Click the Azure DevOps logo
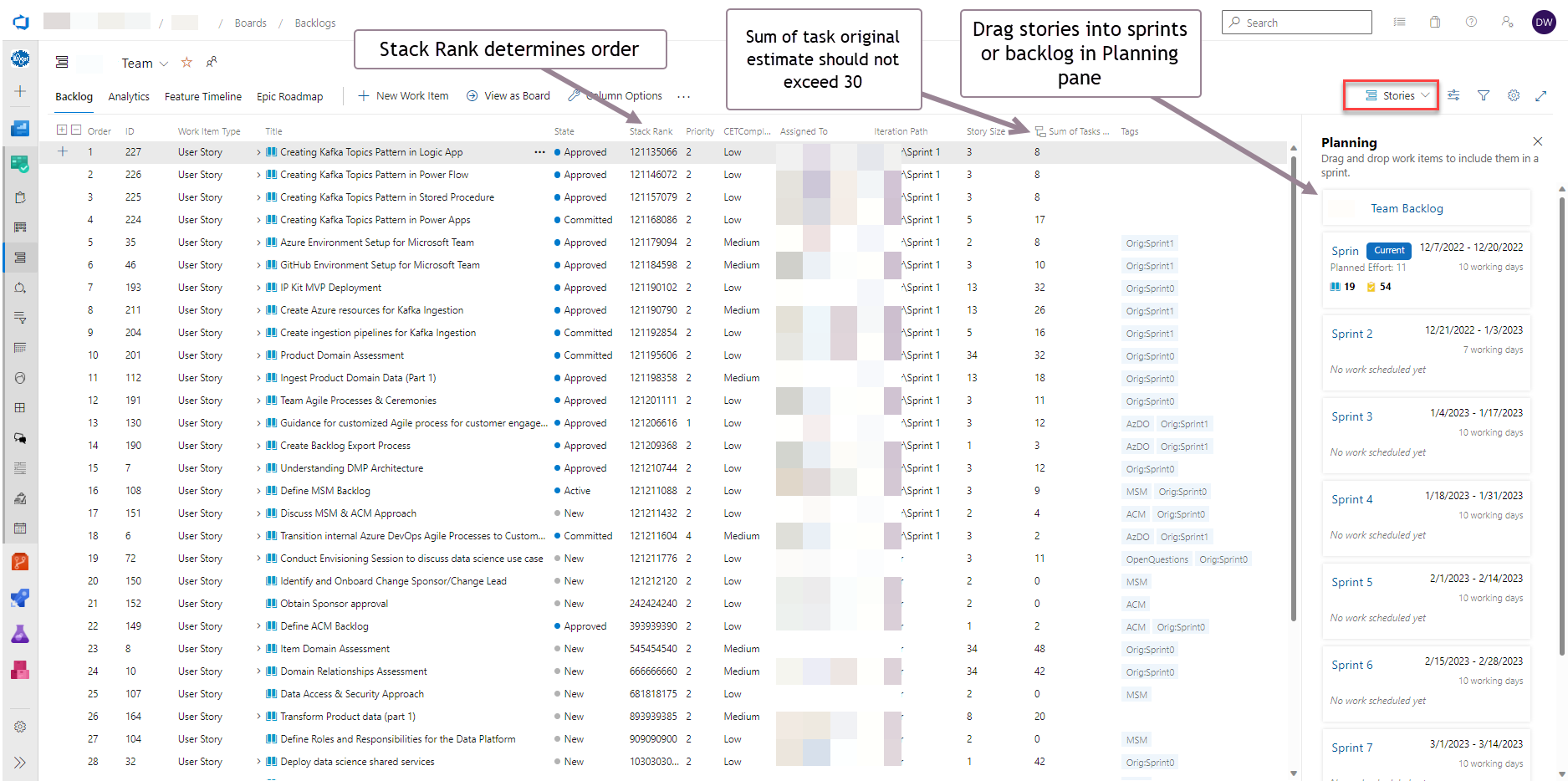The height and width of the screenshot is (781, 1568). pos(21,23)
